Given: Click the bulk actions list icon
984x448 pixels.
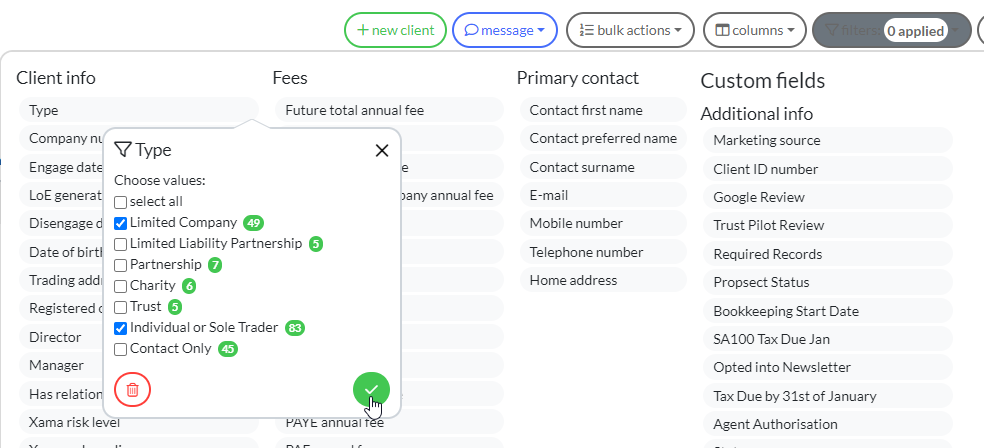Looking at the screenshot, I should pyautogui.click(x=586, y=30).
